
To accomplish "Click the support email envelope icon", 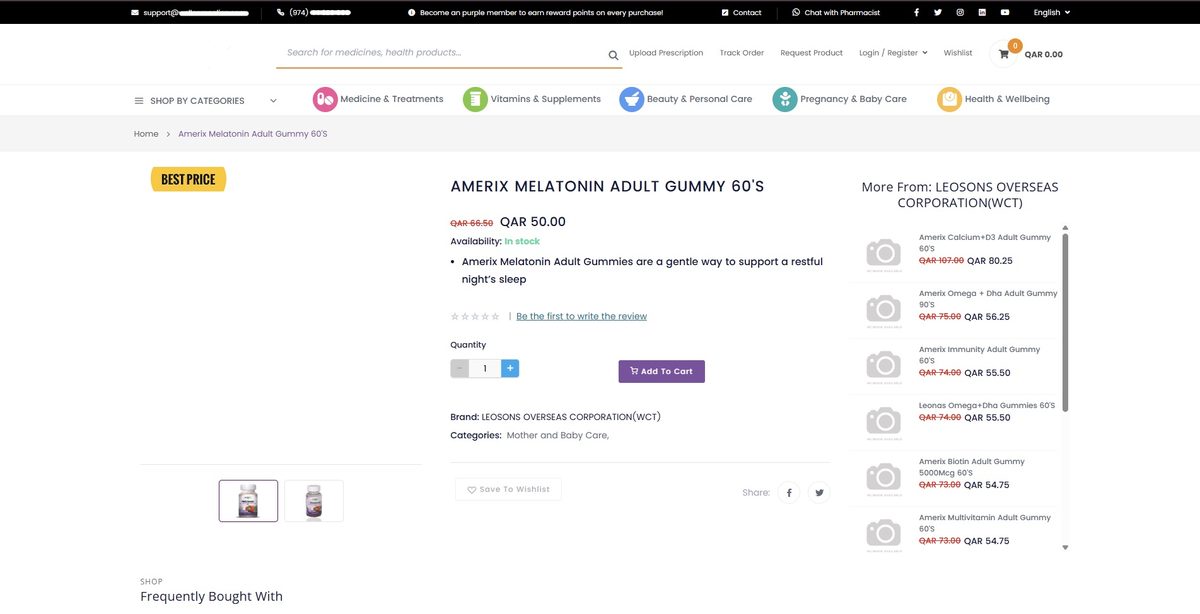I will [135, 12].
